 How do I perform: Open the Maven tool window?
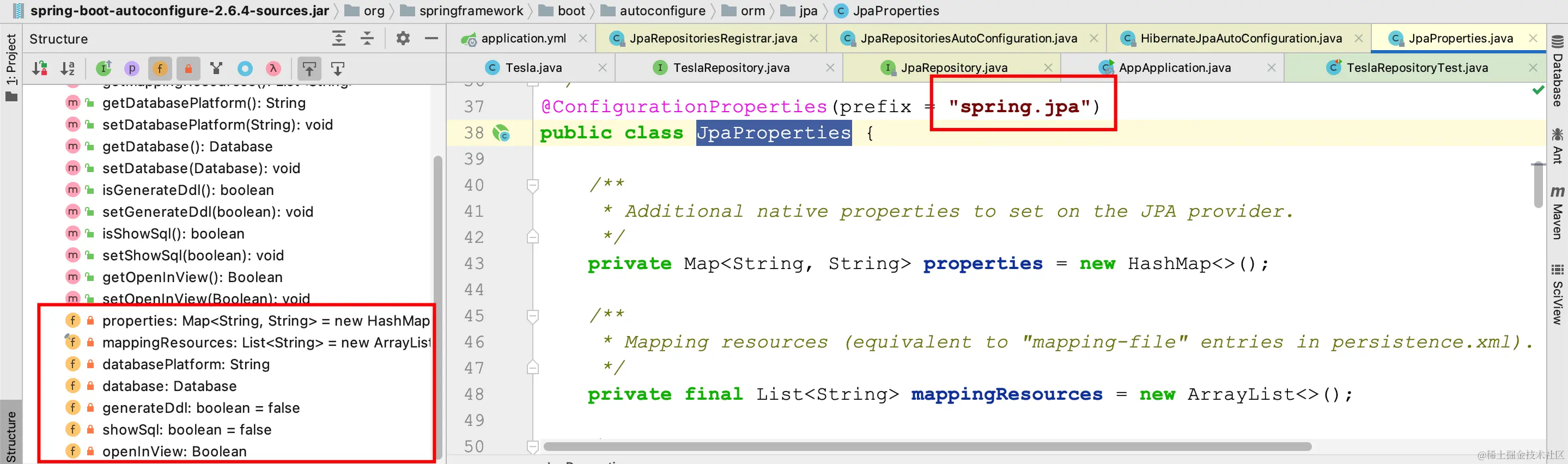[1557, 213]
